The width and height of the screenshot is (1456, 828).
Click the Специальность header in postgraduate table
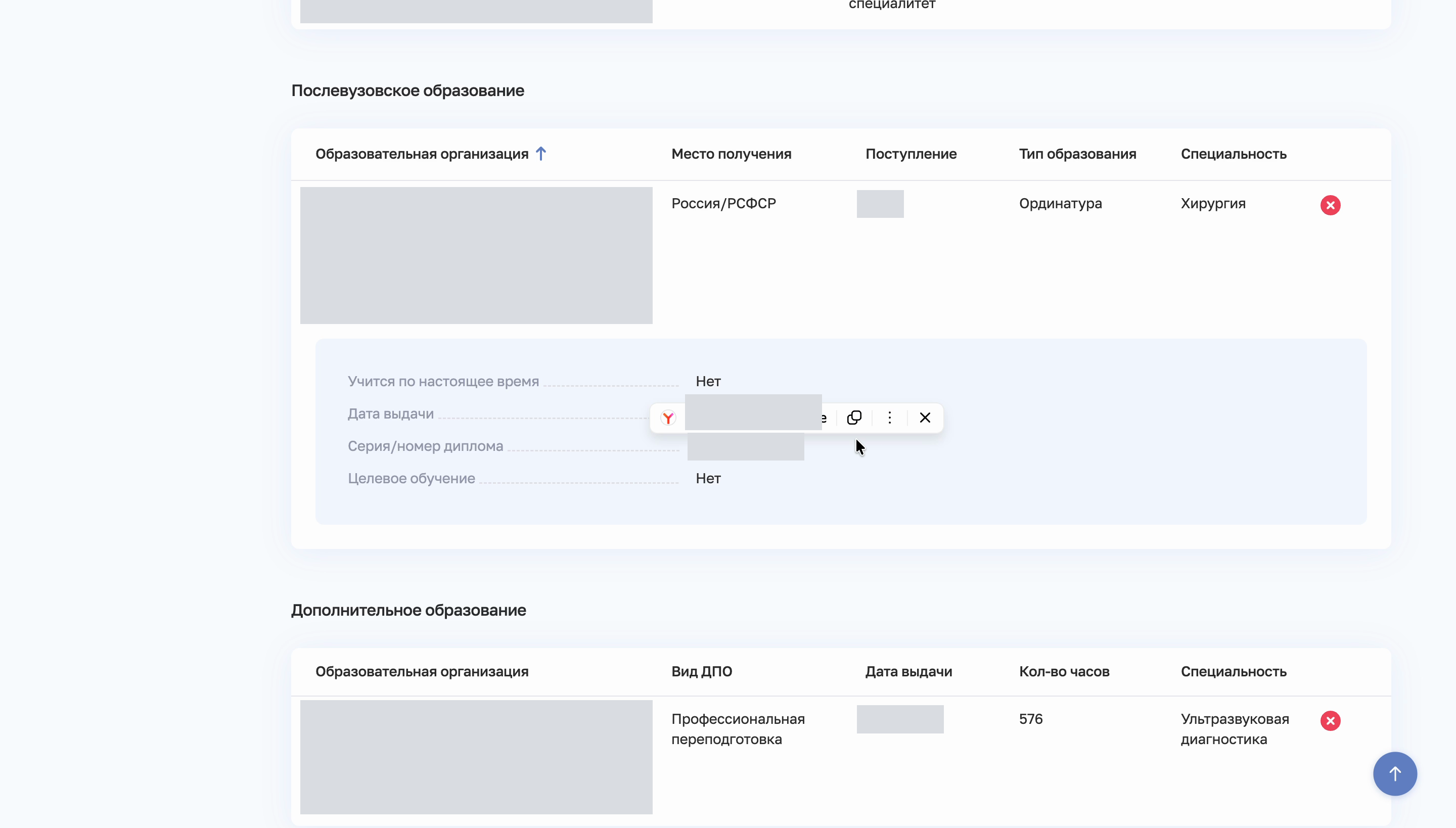[1233, 154]
